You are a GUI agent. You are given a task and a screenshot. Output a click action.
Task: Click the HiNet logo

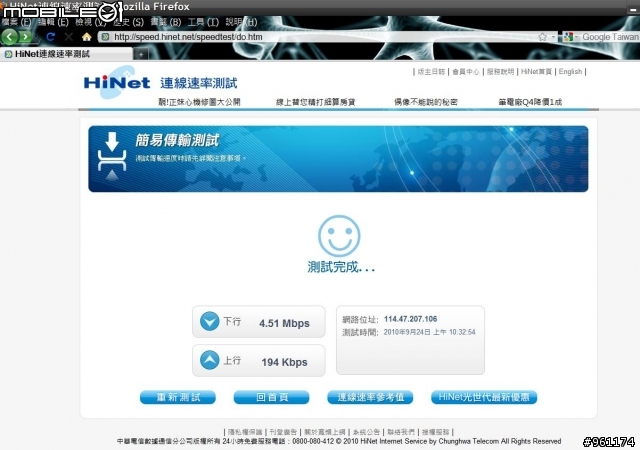(117, 82)
